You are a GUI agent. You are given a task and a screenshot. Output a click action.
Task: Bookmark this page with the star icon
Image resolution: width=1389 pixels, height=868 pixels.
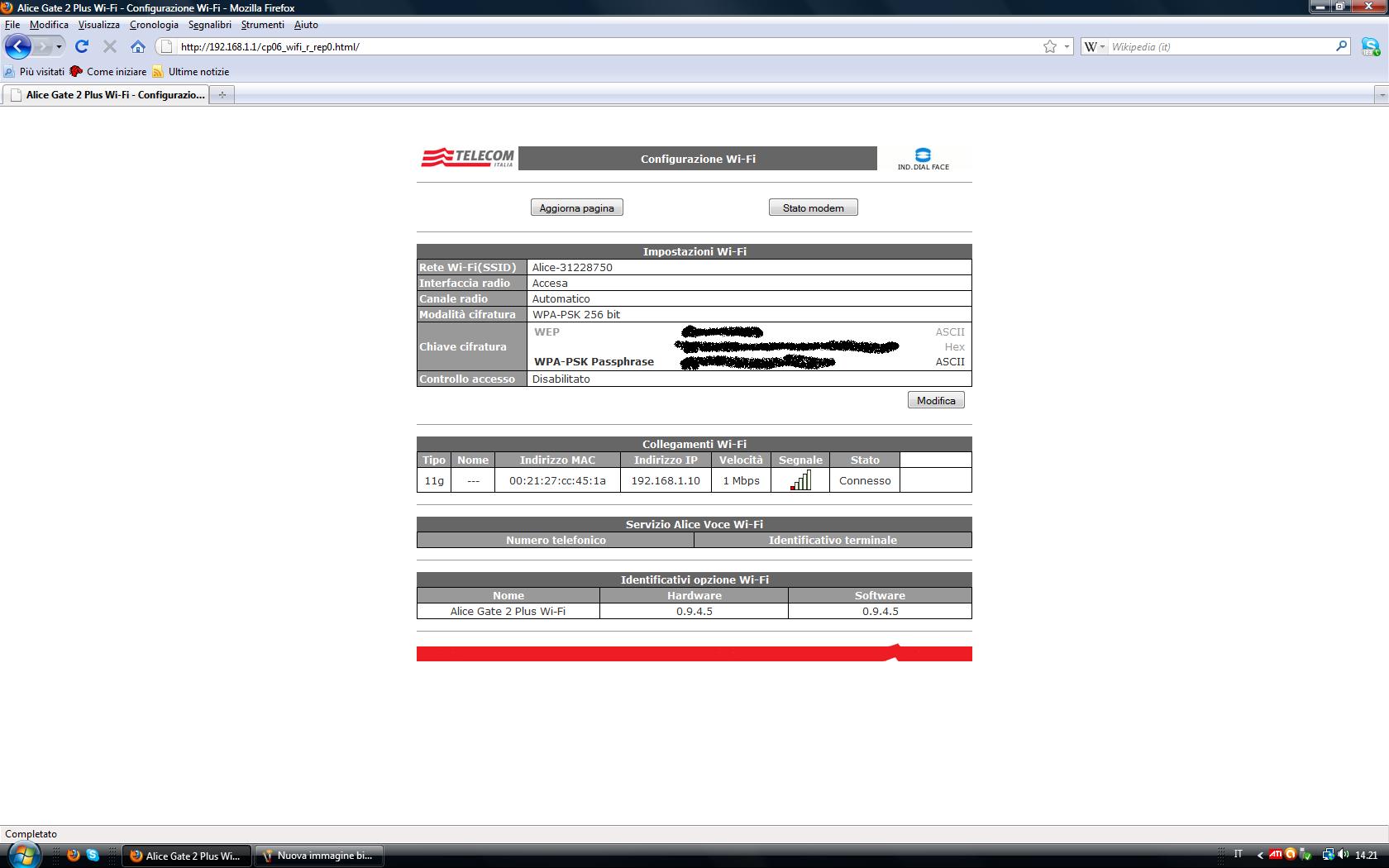pyautogui.click(x=1050, y=47)
